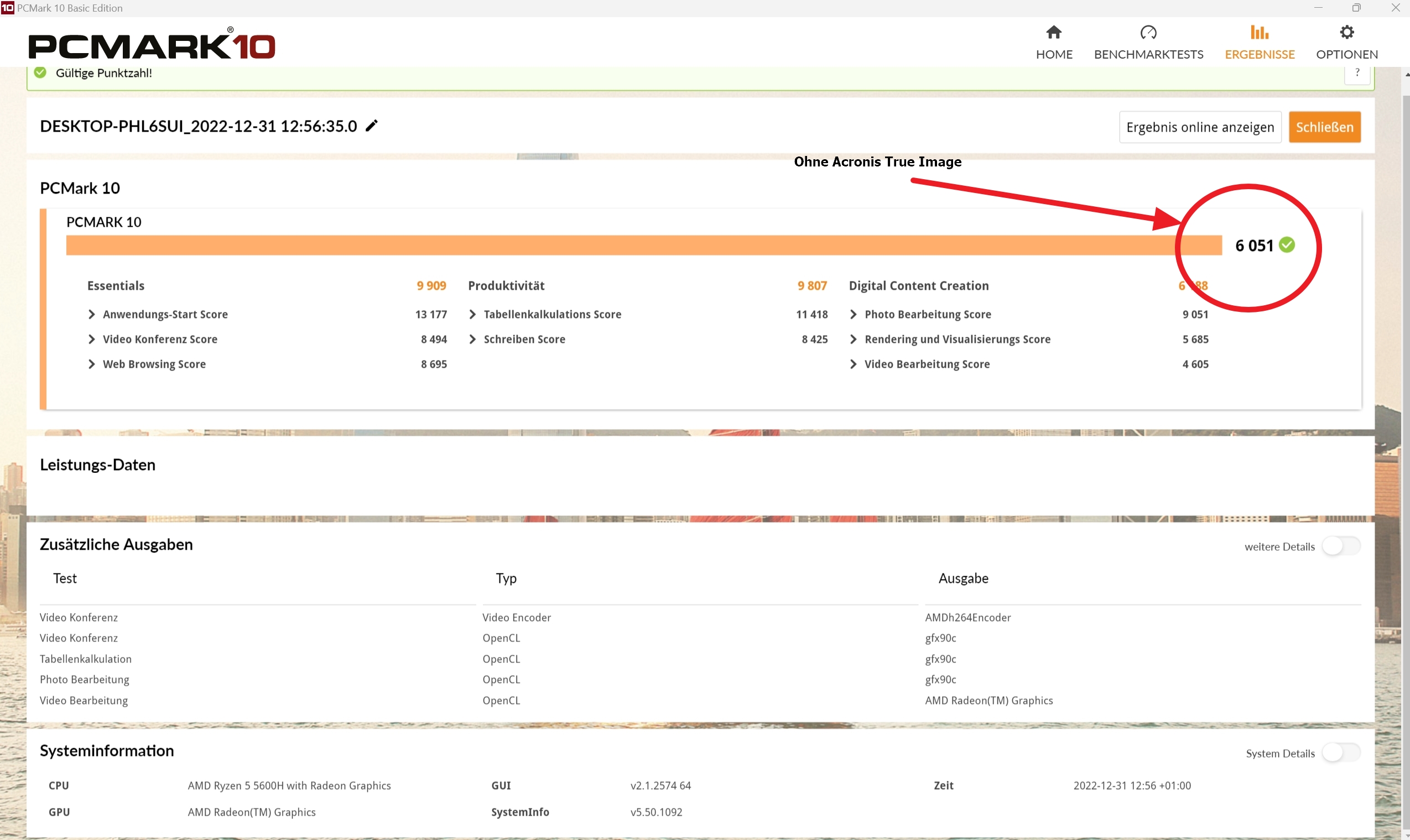
Task: Expand the Anwendungs-Start Score row
Action: [92, 314]
